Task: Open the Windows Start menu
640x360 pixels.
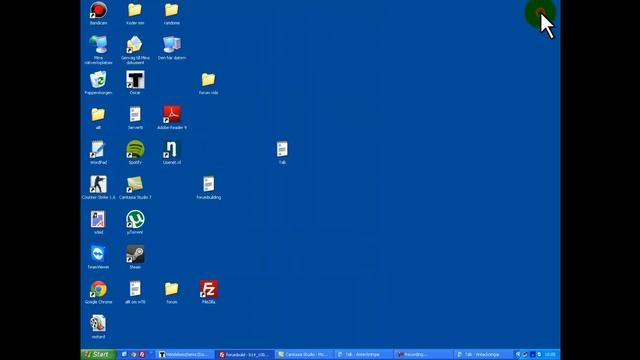Action: 99,354
